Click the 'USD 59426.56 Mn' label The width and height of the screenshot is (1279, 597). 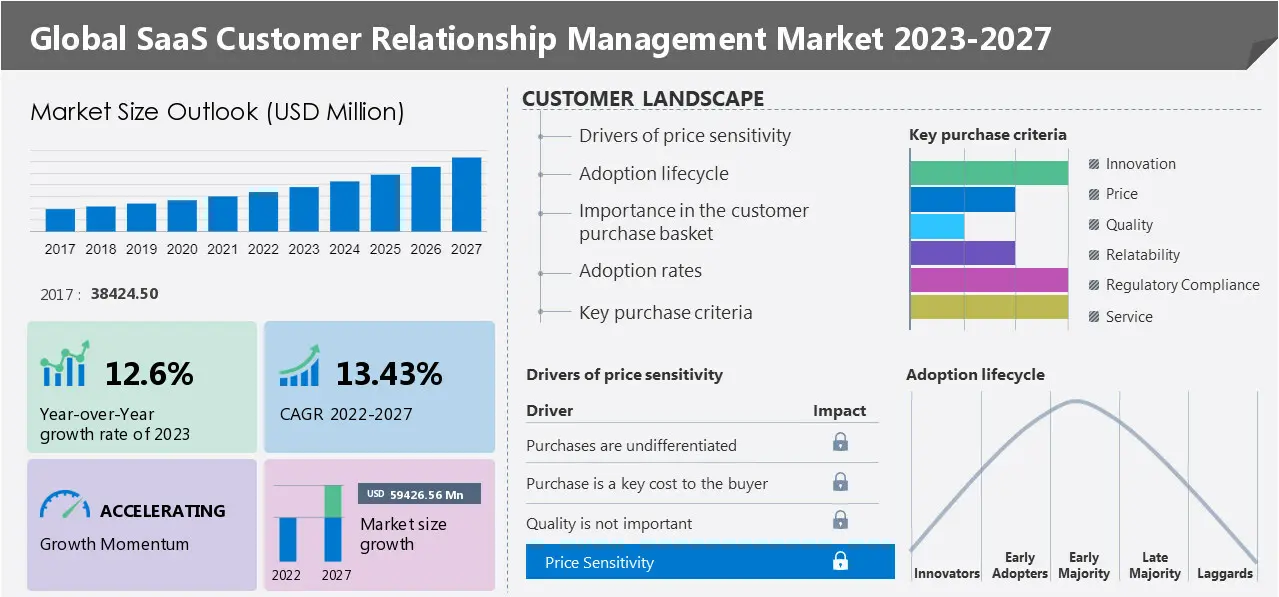[419, 493]
